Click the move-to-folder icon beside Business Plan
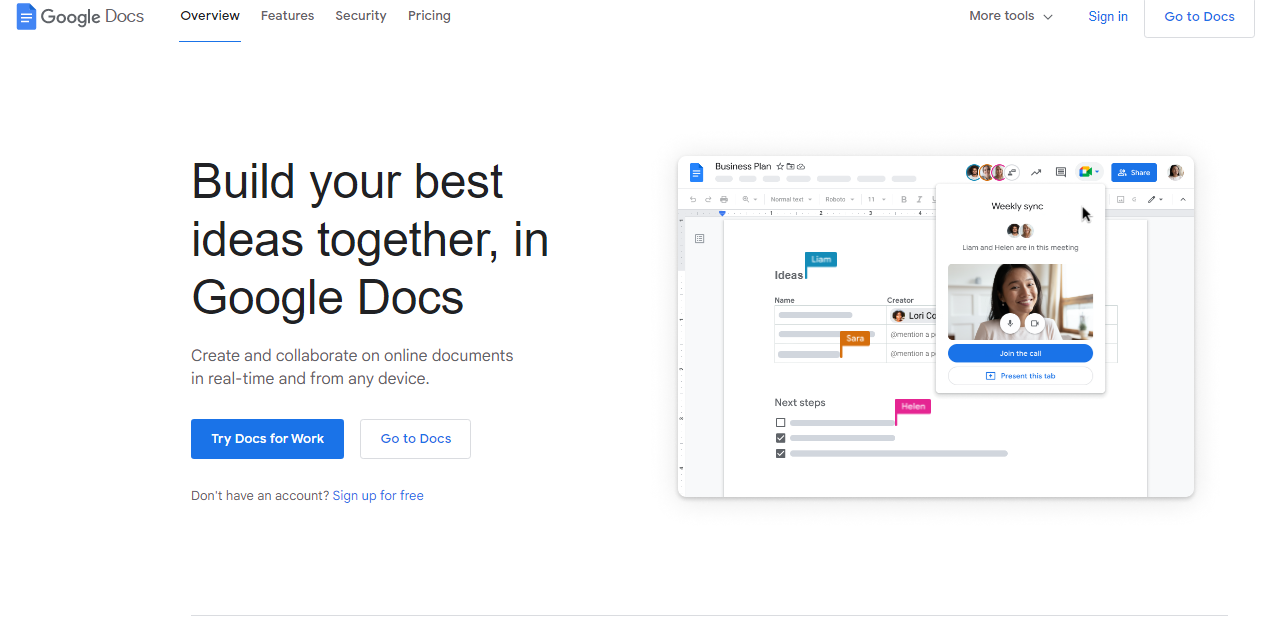1261x624 pixels. point(790,166)
